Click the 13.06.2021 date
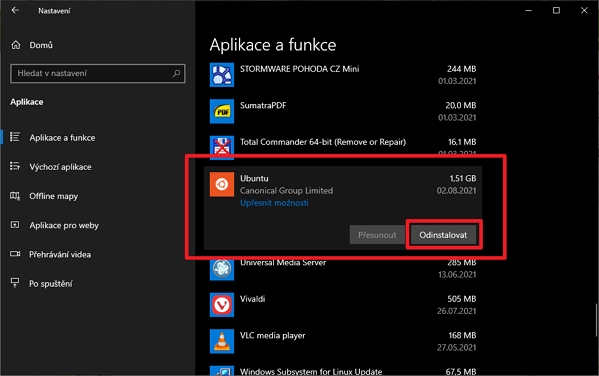The width and height of the screenshot is (599, 376). coord(457,274)
